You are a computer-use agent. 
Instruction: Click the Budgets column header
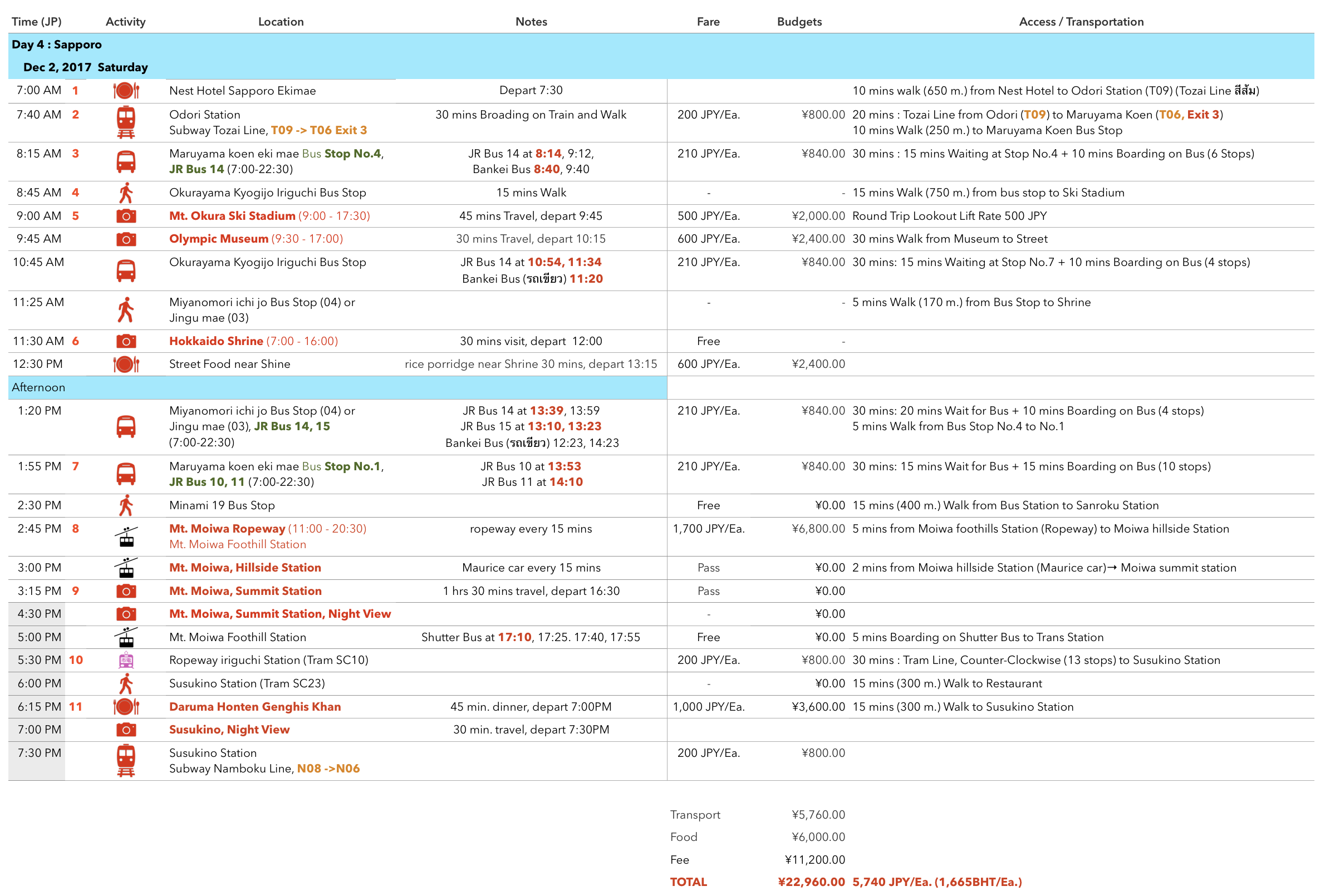799,22
